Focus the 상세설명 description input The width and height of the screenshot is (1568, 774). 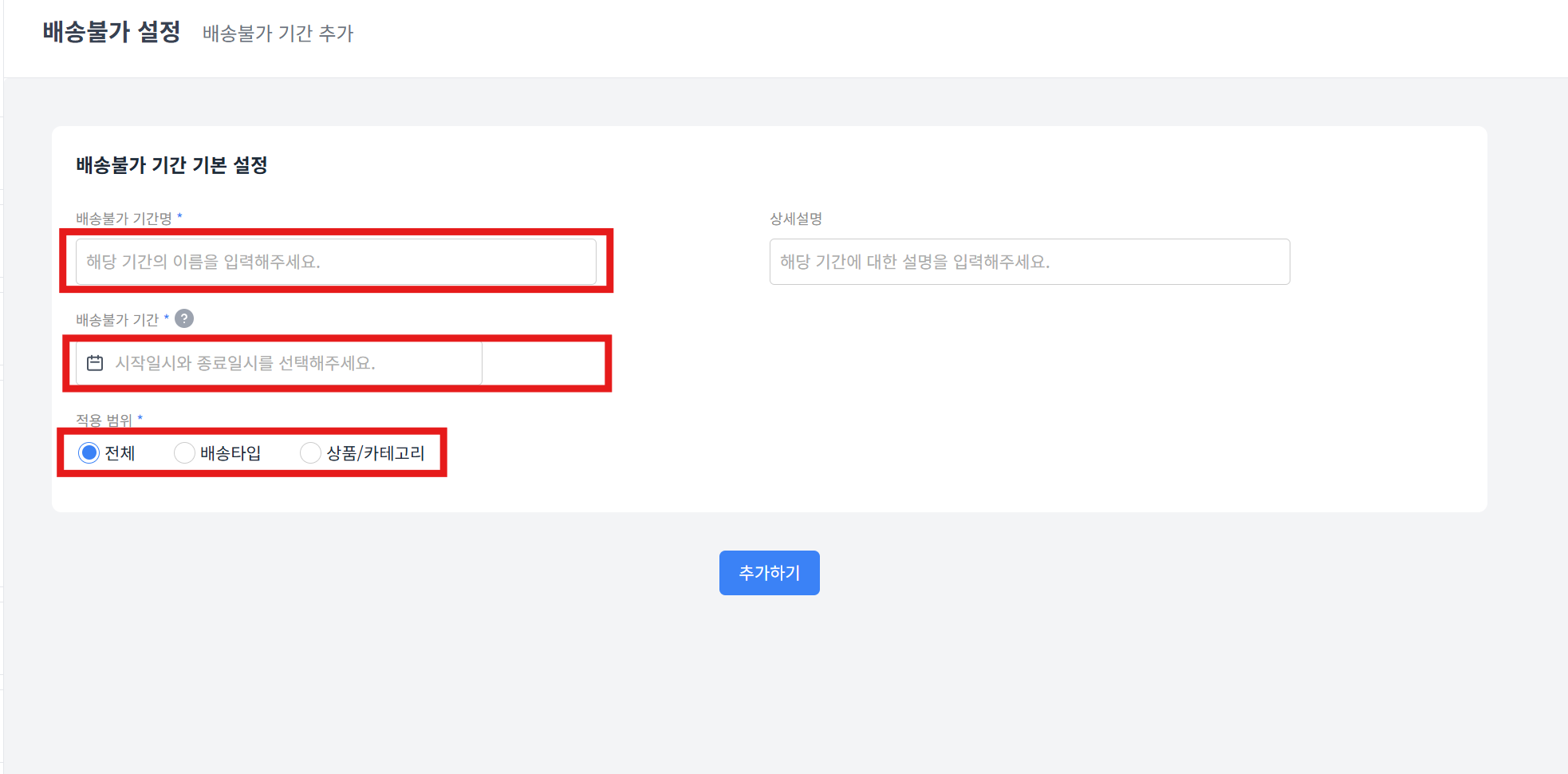[1030, 262]
